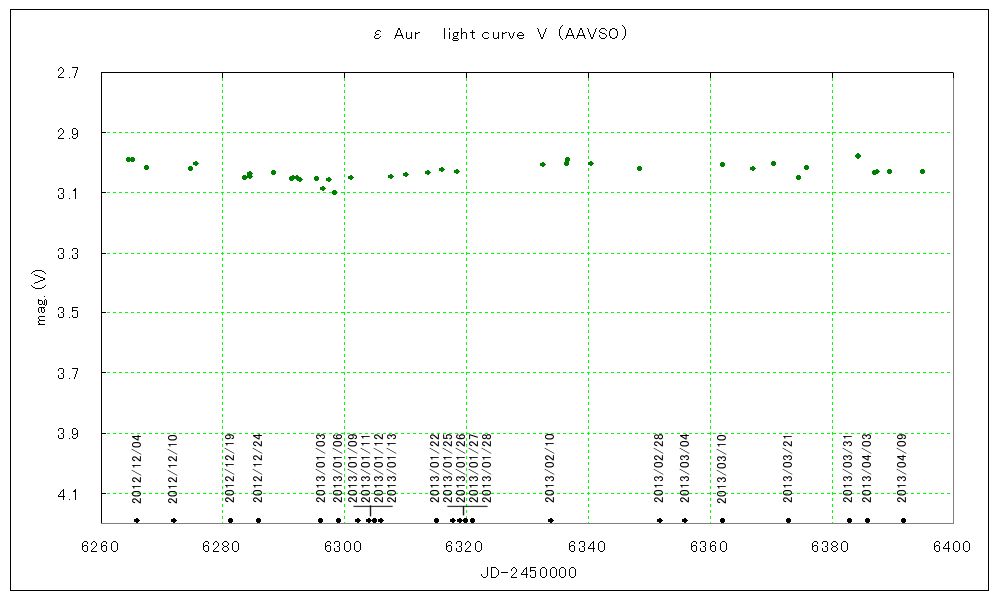
Task: Select the 2013/03/21 date label
Action: (x=788, y=468)
